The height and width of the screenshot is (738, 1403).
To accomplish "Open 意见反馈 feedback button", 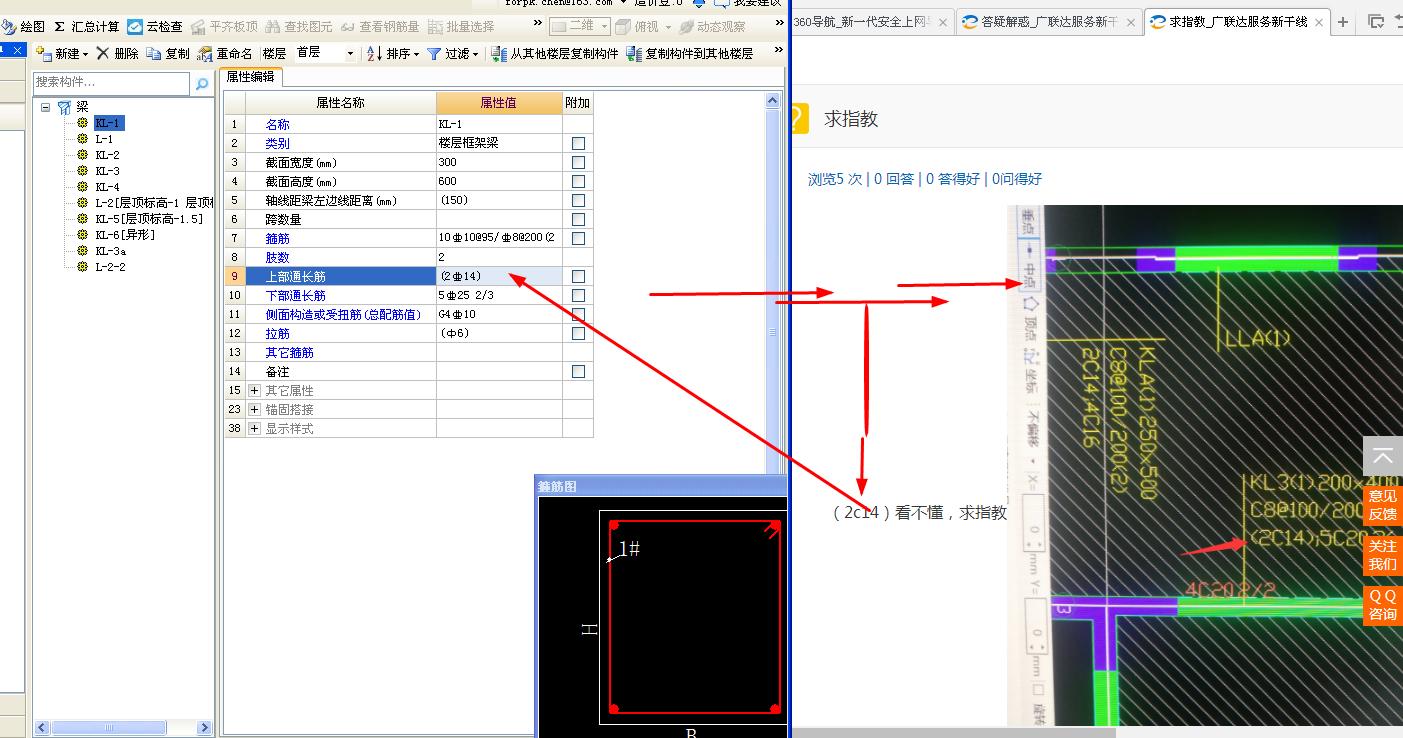I will click(x=1383, y=505).
